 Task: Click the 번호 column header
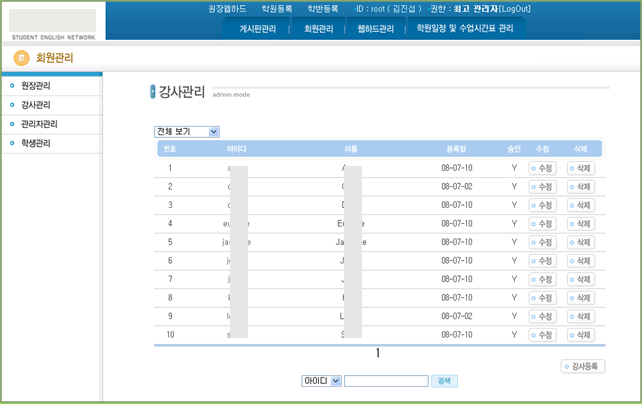click(x=170, y=149)
